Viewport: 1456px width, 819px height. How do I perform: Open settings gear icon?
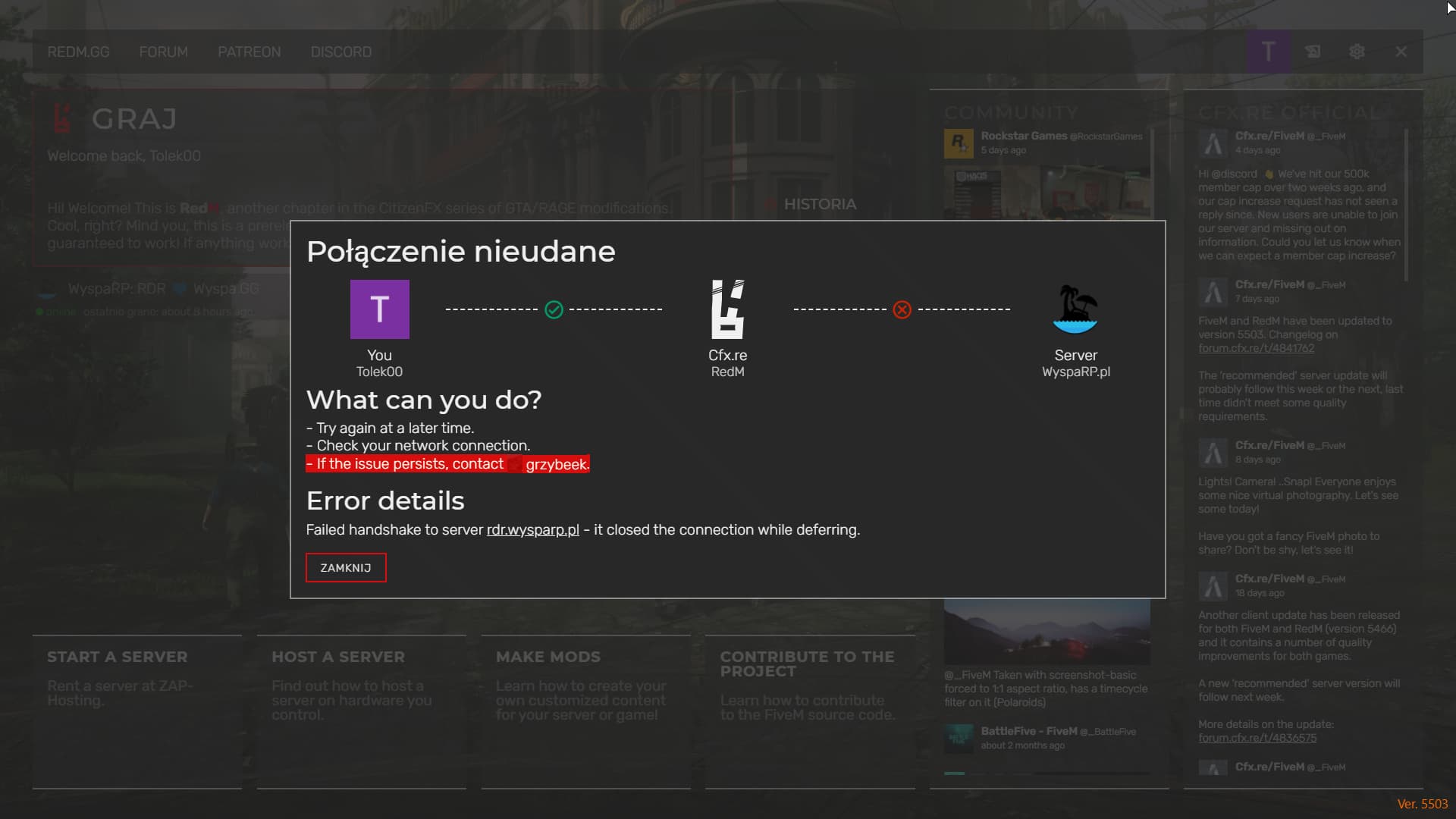click(1357, 52)
